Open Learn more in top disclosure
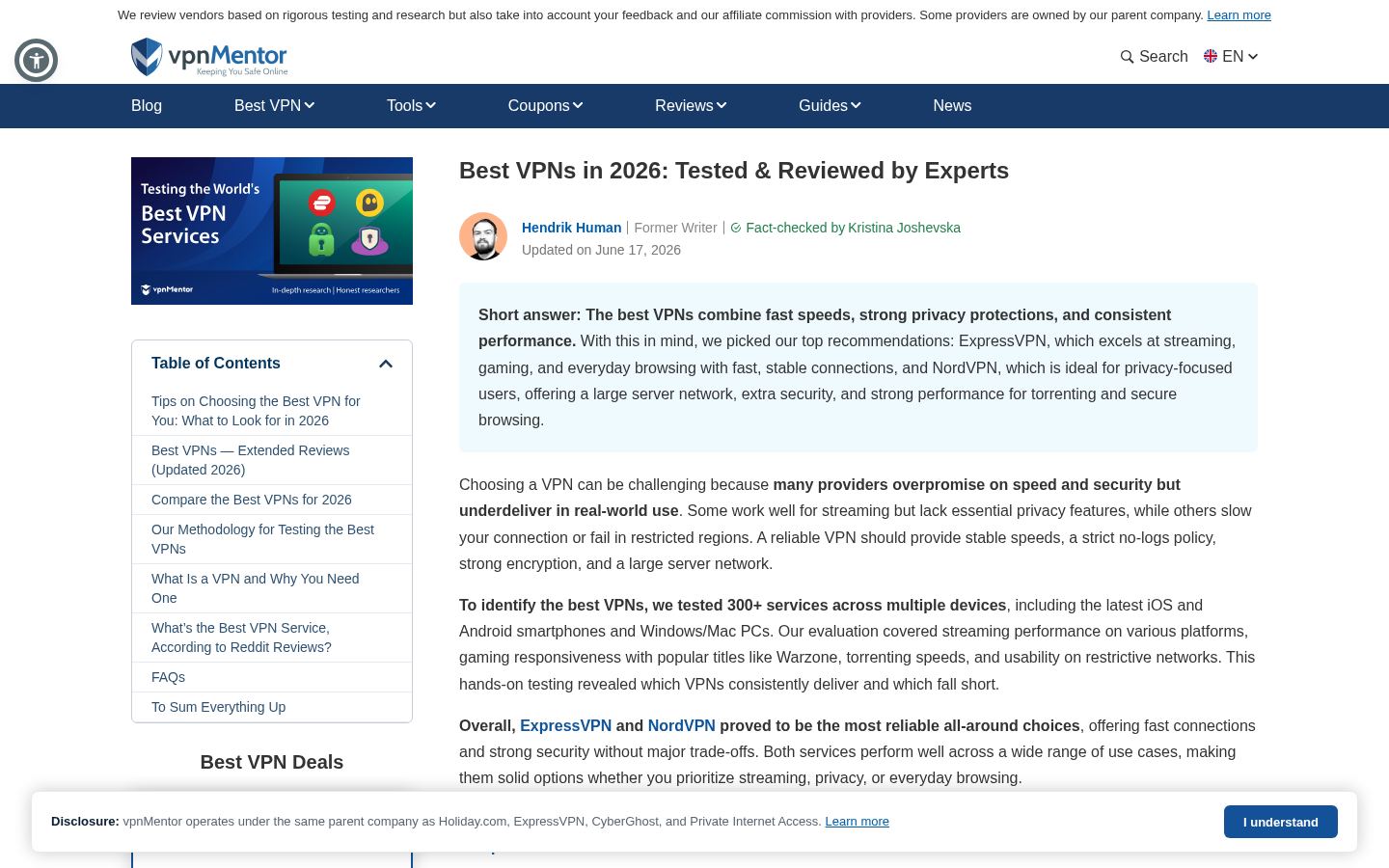 click(1239, 15)
